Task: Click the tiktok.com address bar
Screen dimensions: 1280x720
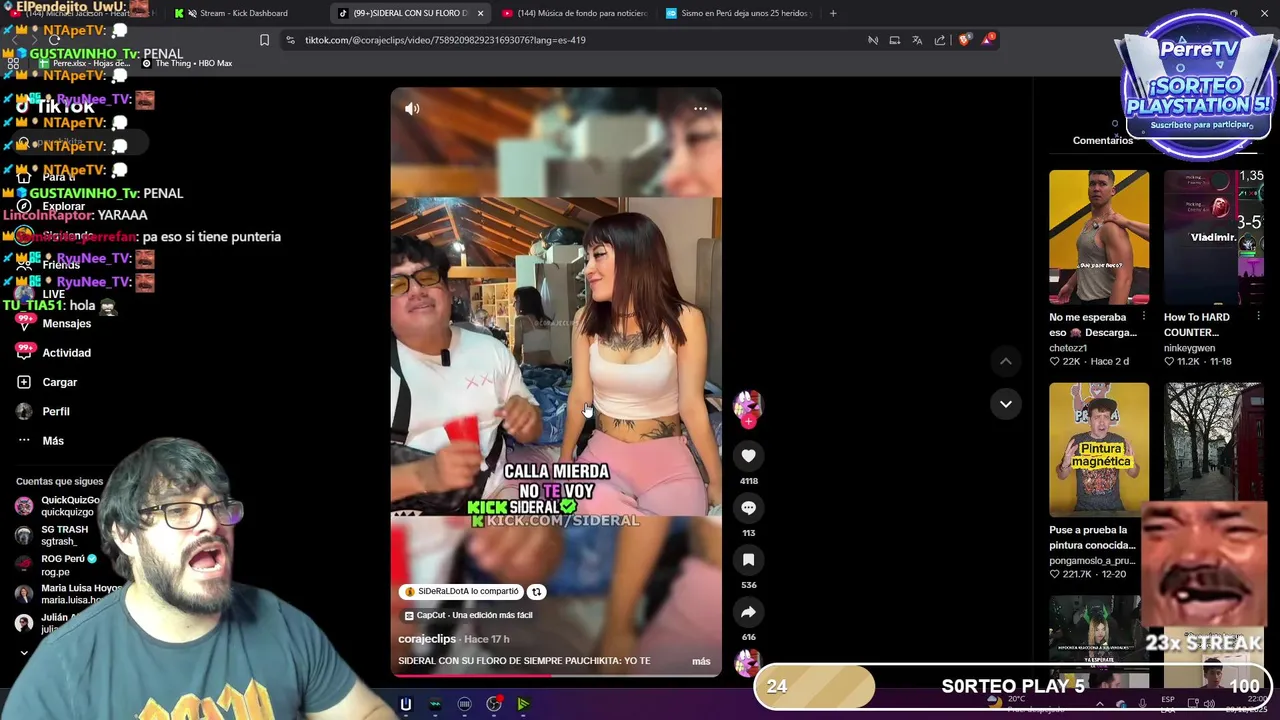Action: point(575,40)
